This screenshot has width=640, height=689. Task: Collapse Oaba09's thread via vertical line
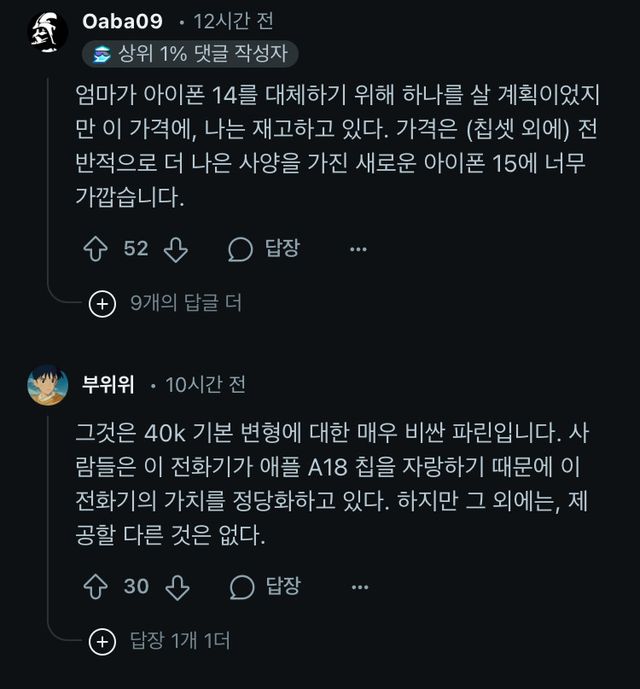pos(48,180)
